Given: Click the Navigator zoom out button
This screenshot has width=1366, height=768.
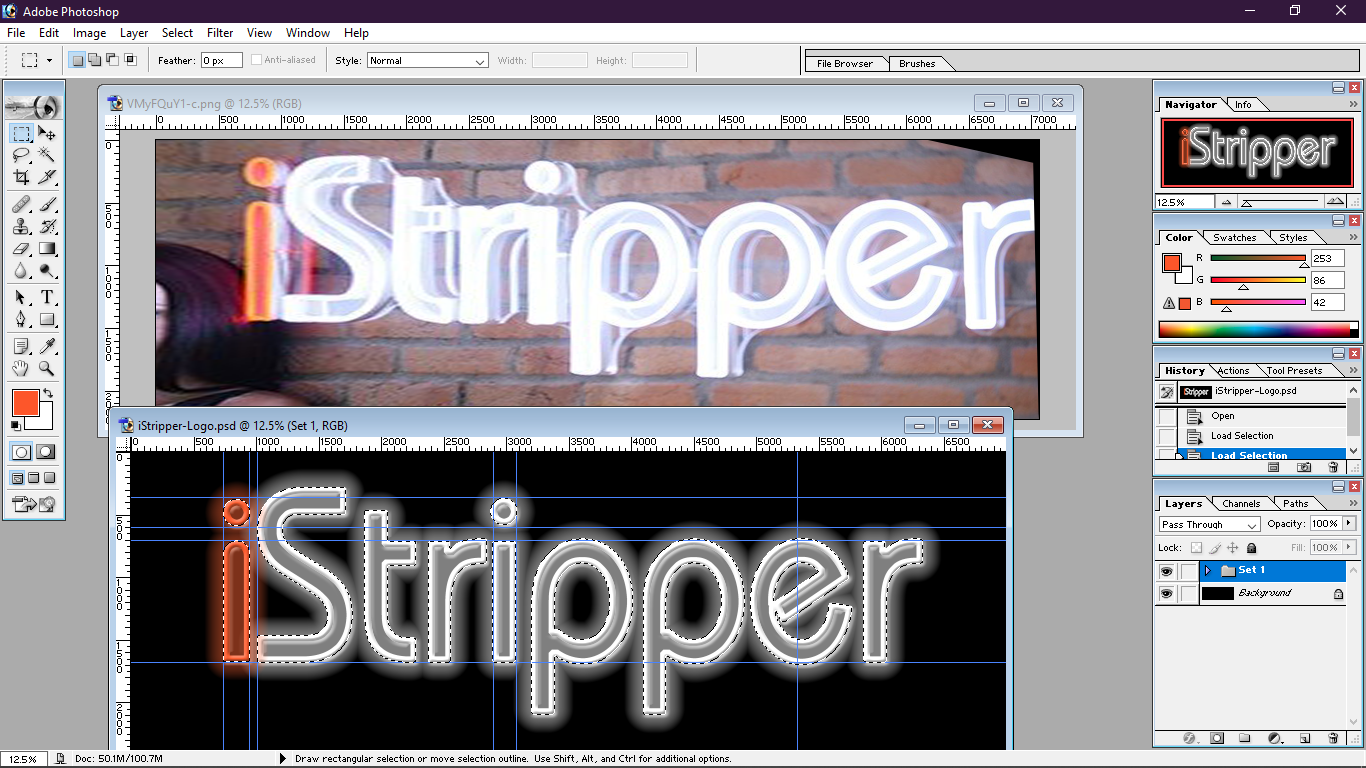Looking at the screenshot, I should click(1226, 202).
